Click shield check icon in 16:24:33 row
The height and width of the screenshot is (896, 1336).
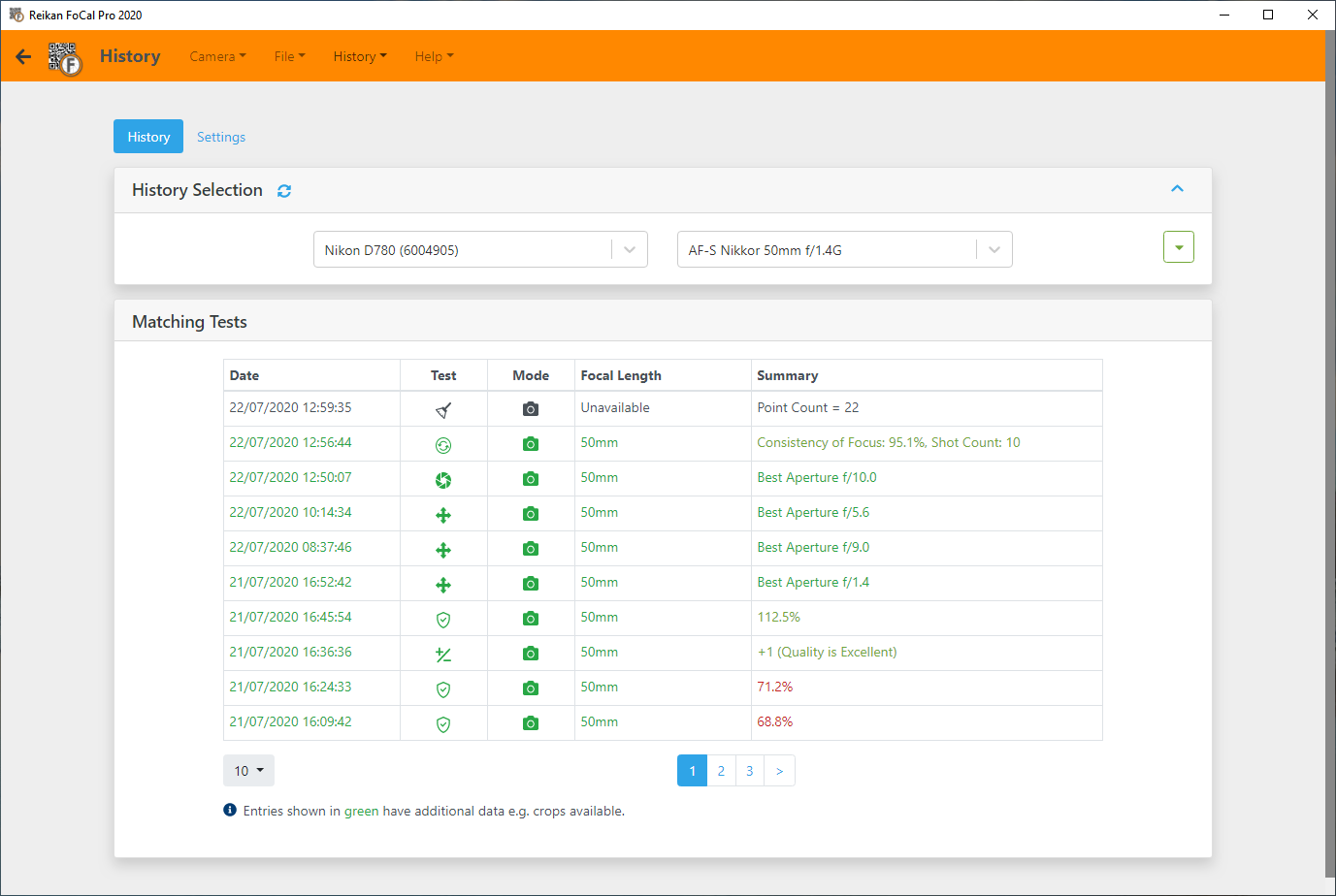[x=443, y=689]
